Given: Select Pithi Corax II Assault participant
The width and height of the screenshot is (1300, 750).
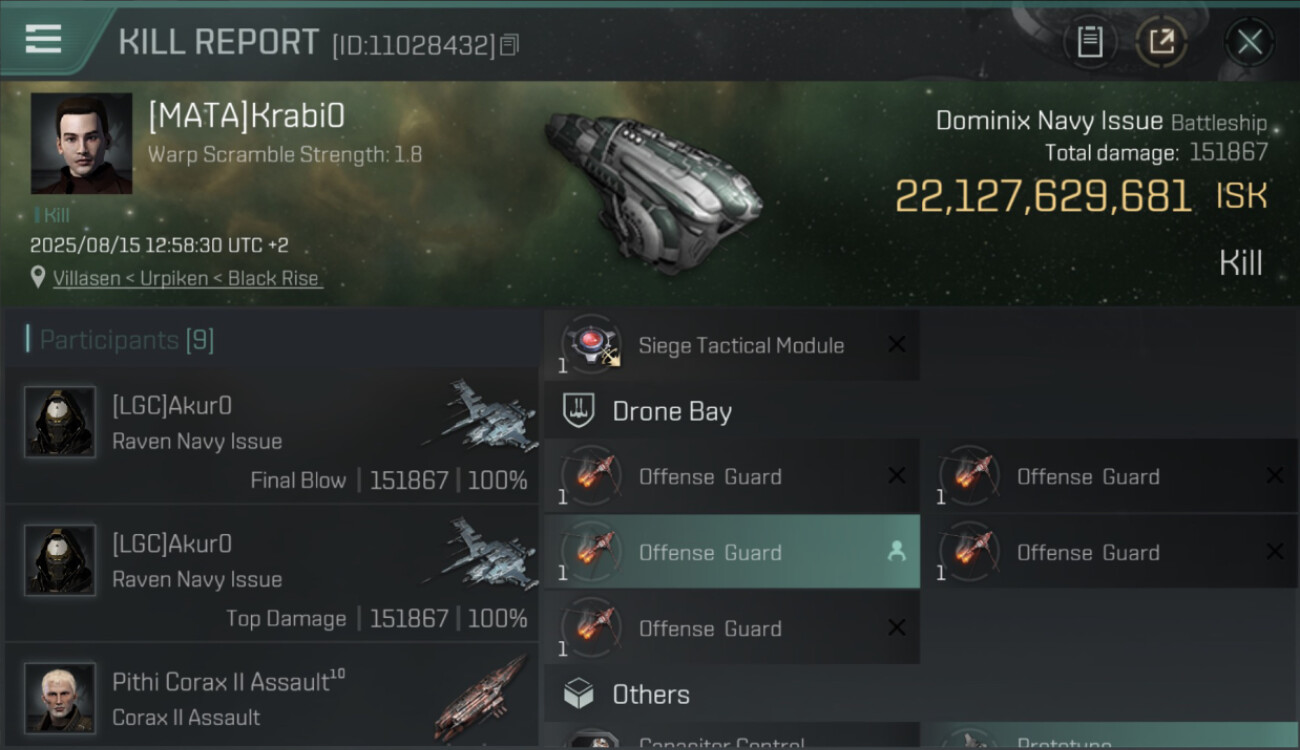Looking at the screenshot, I should [x=272, y=697].
